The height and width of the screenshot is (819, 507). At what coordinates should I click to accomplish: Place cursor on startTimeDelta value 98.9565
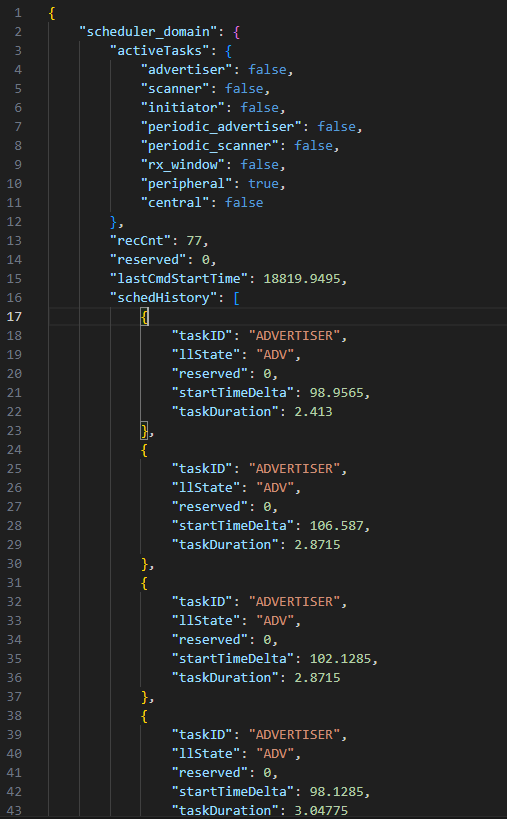336,392
